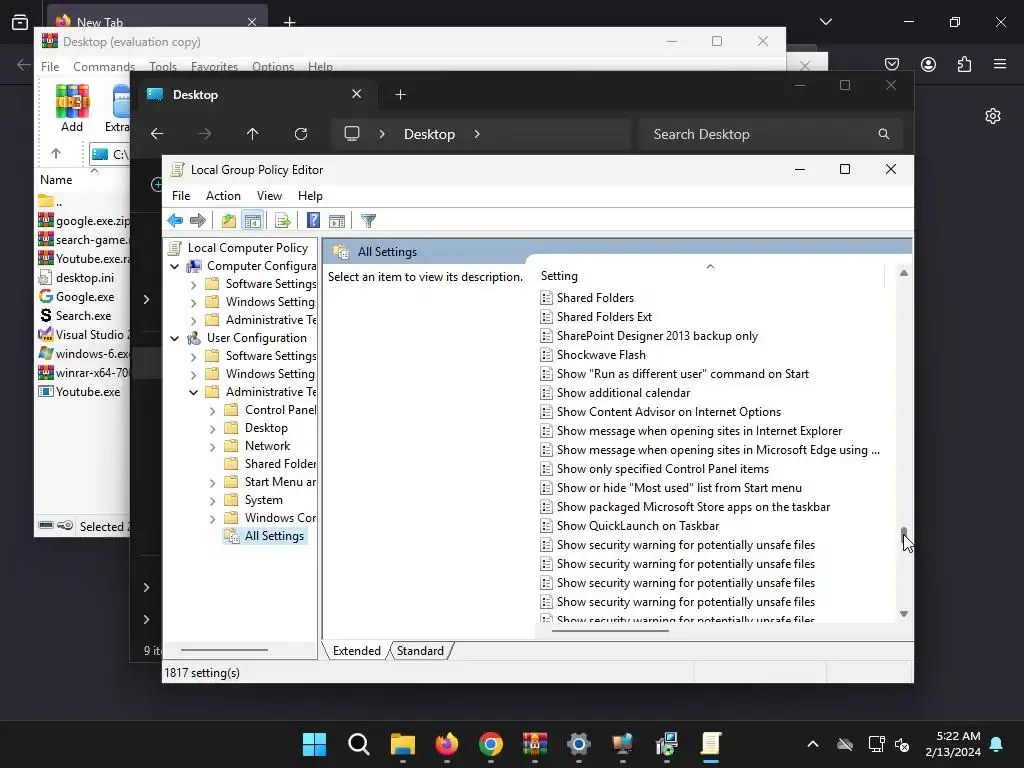Screen dimensions: 1024x768
Task: Click the vertical scrollbar thumb in settings list
Action: pyautogui.click(x=904, y=533)
